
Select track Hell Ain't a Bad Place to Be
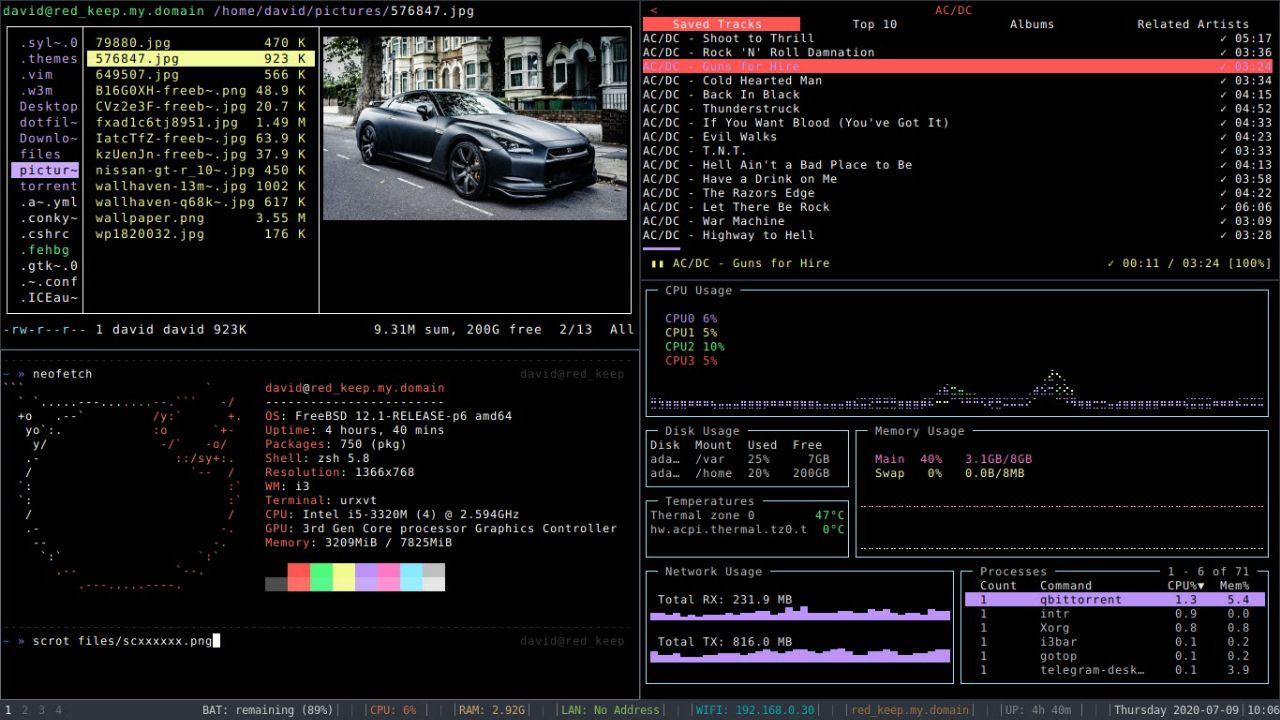click(x=958, y=164)
